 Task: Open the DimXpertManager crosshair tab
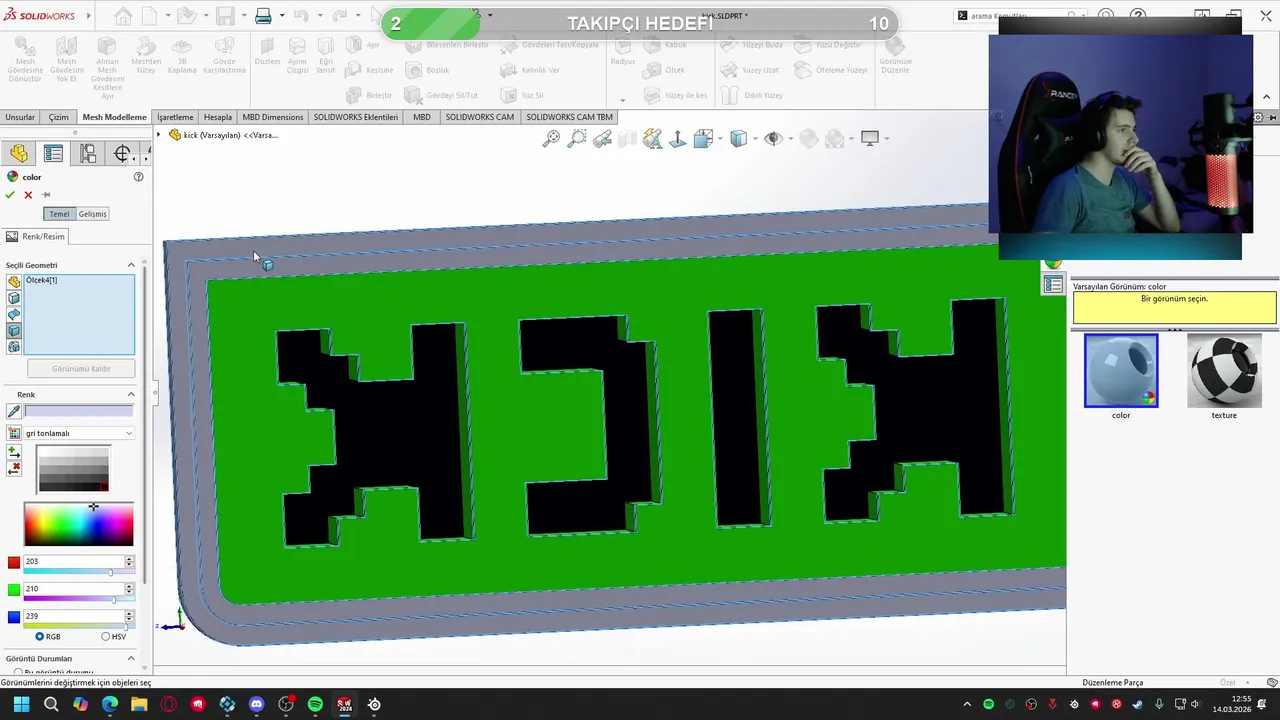tap(122, 153)
